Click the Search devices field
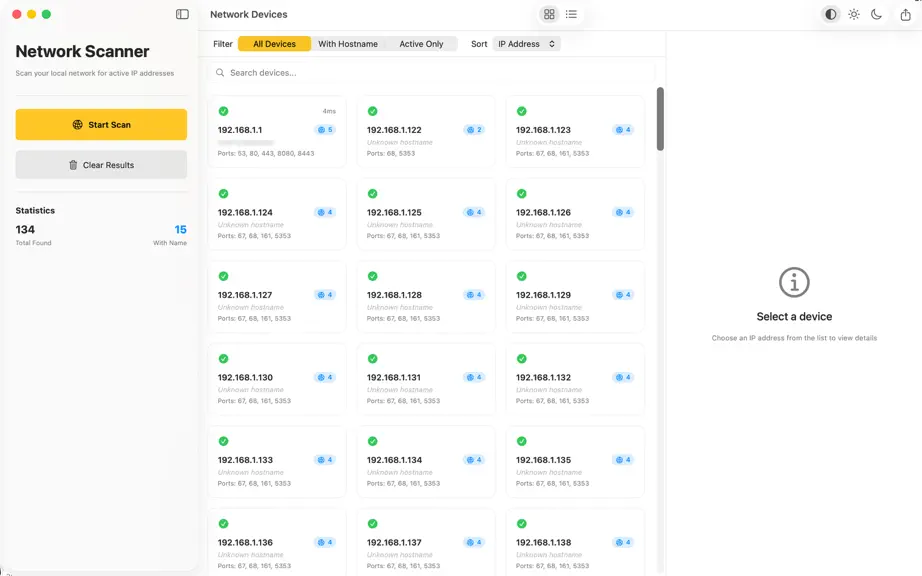 coord(432,73)
